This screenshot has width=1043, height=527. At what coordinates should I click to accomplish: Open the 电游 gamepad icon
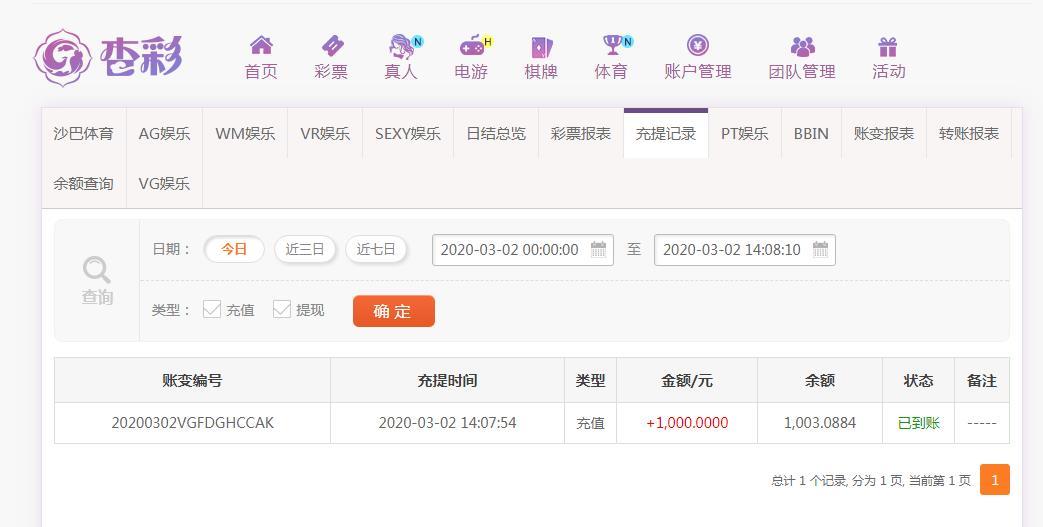tap(472, 46)
